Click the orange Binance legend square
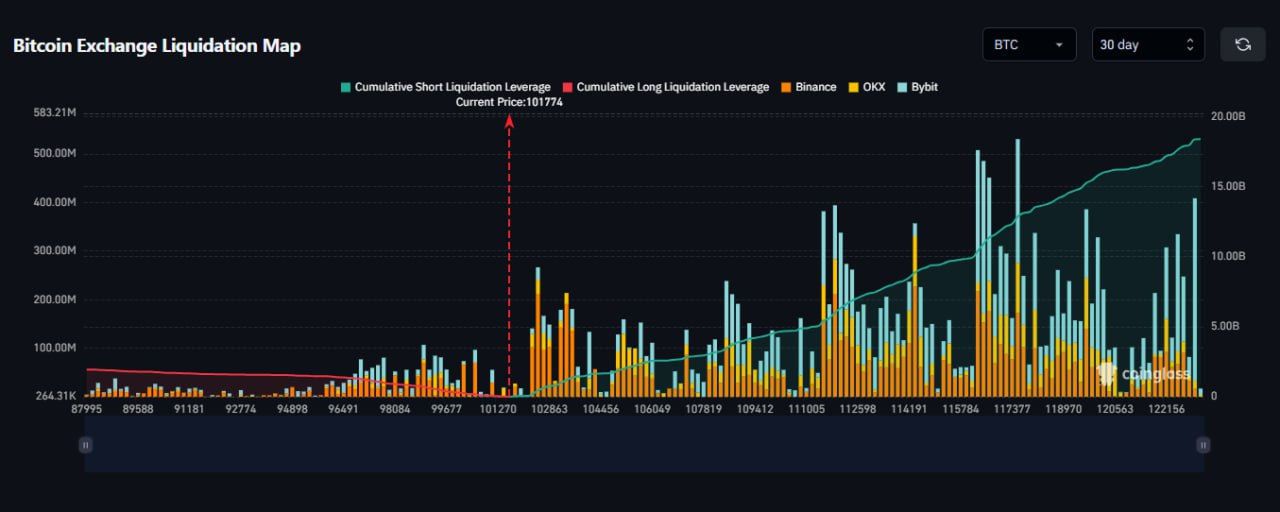 [787, 87]
